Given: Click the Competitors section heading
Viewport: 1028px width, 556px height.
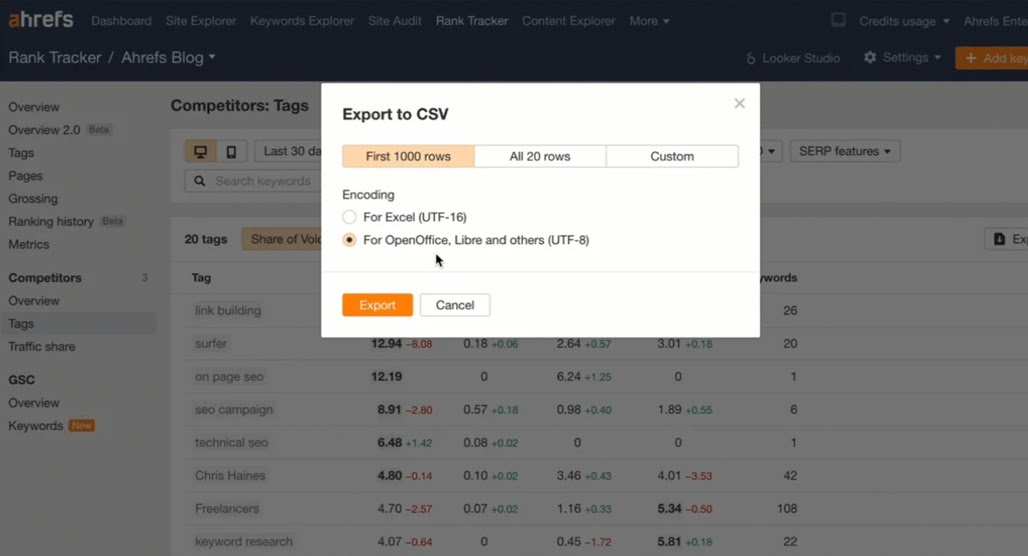Looking at the screenshot, I should [45, 278].
